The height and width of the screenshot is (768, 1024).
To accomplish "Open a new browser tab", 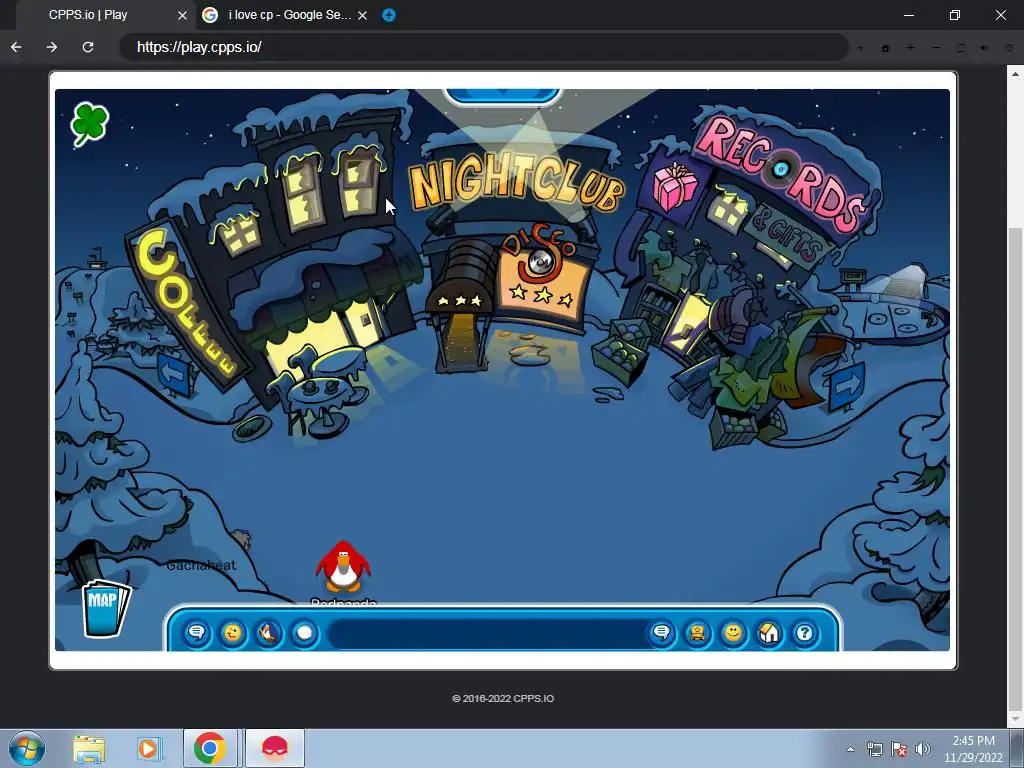I will coord(389,15).
